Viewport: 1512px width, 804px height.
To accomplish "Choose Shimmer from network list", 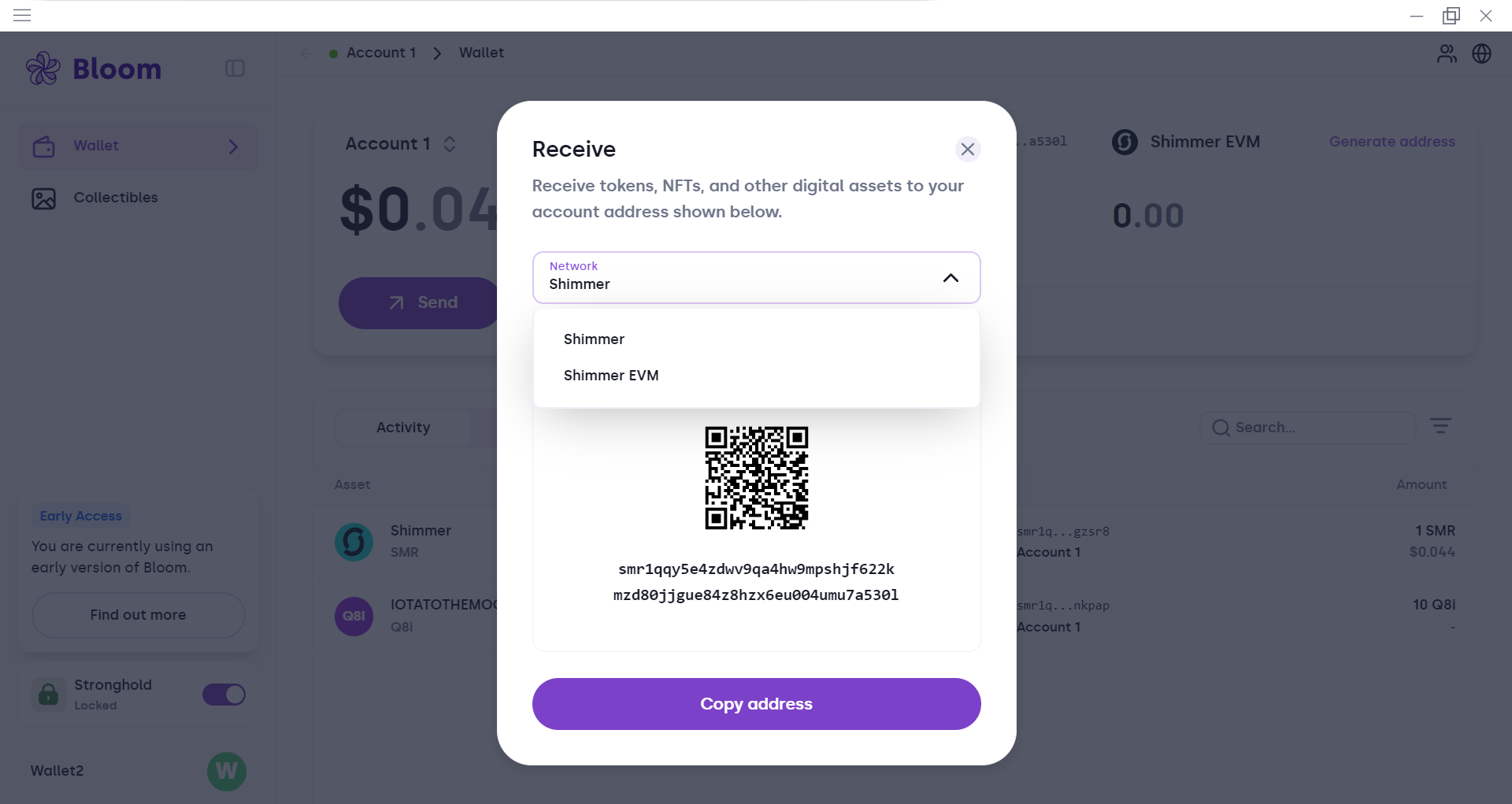I will click(x=594, y=339).
